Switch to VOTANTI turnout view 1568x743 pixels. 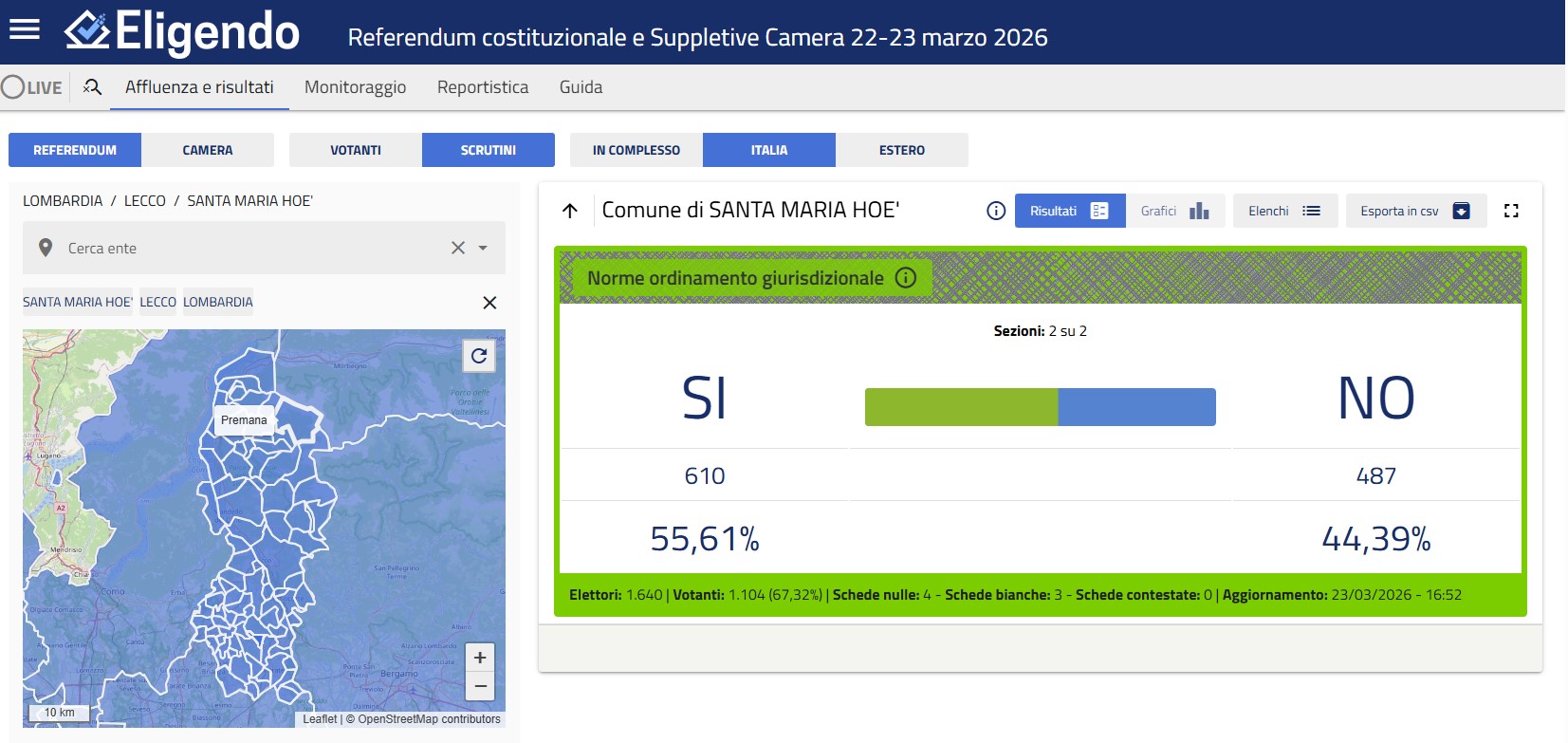(355, 150)
